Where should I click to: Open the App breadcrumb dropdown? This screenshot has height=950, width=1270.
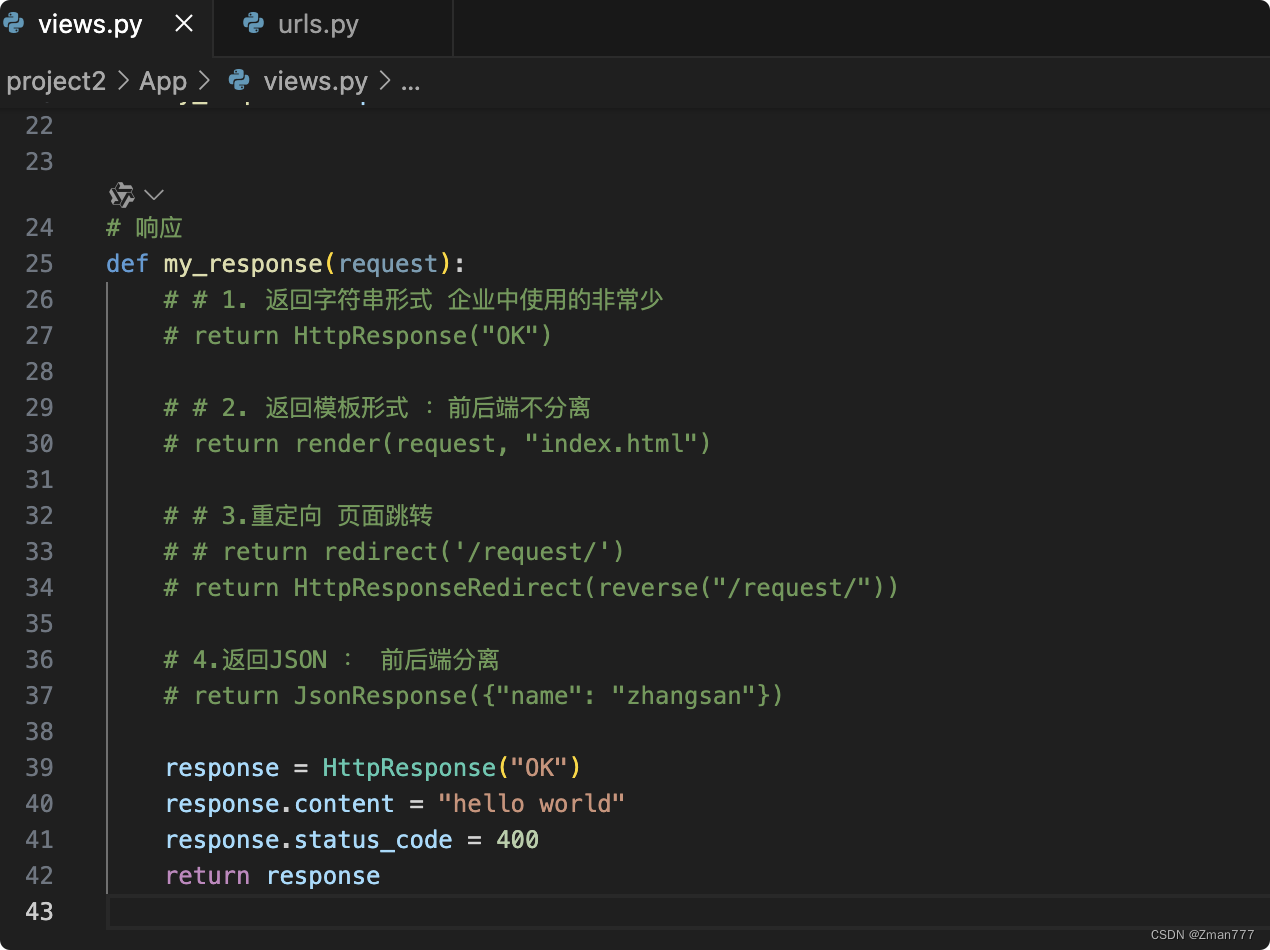click(163, 81)
